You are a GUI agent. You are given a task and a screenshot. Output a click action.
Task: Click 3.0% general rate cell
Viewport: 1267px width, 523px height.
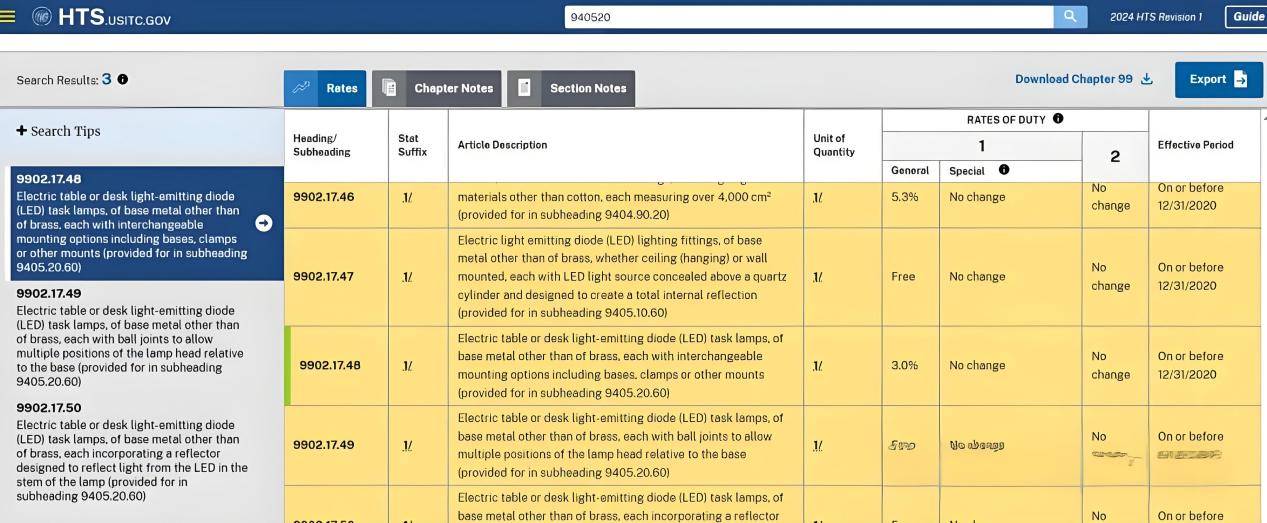[904, 365]
